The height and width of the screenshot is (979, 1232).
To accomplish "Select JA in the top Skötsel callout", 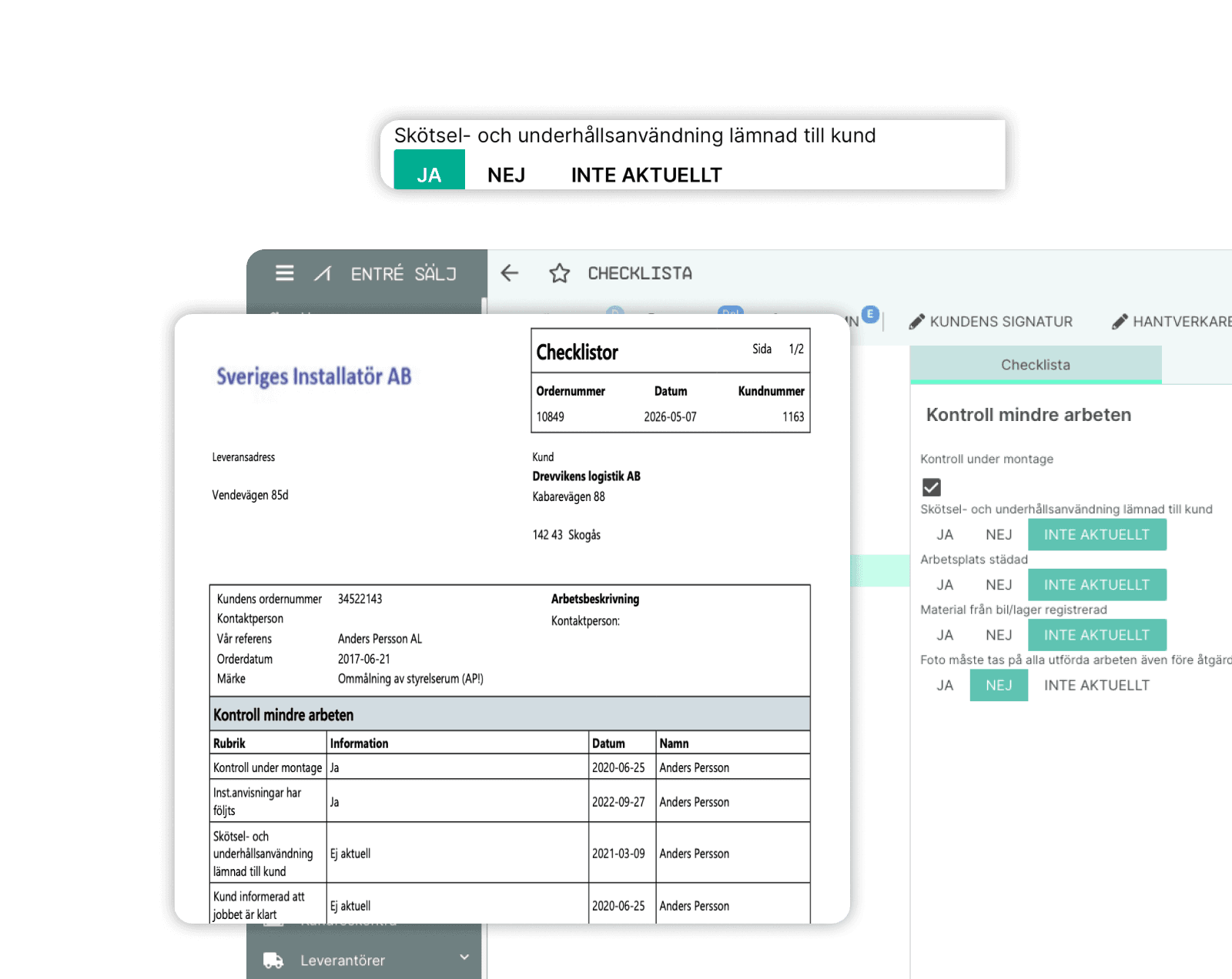I will pos(429,170).
